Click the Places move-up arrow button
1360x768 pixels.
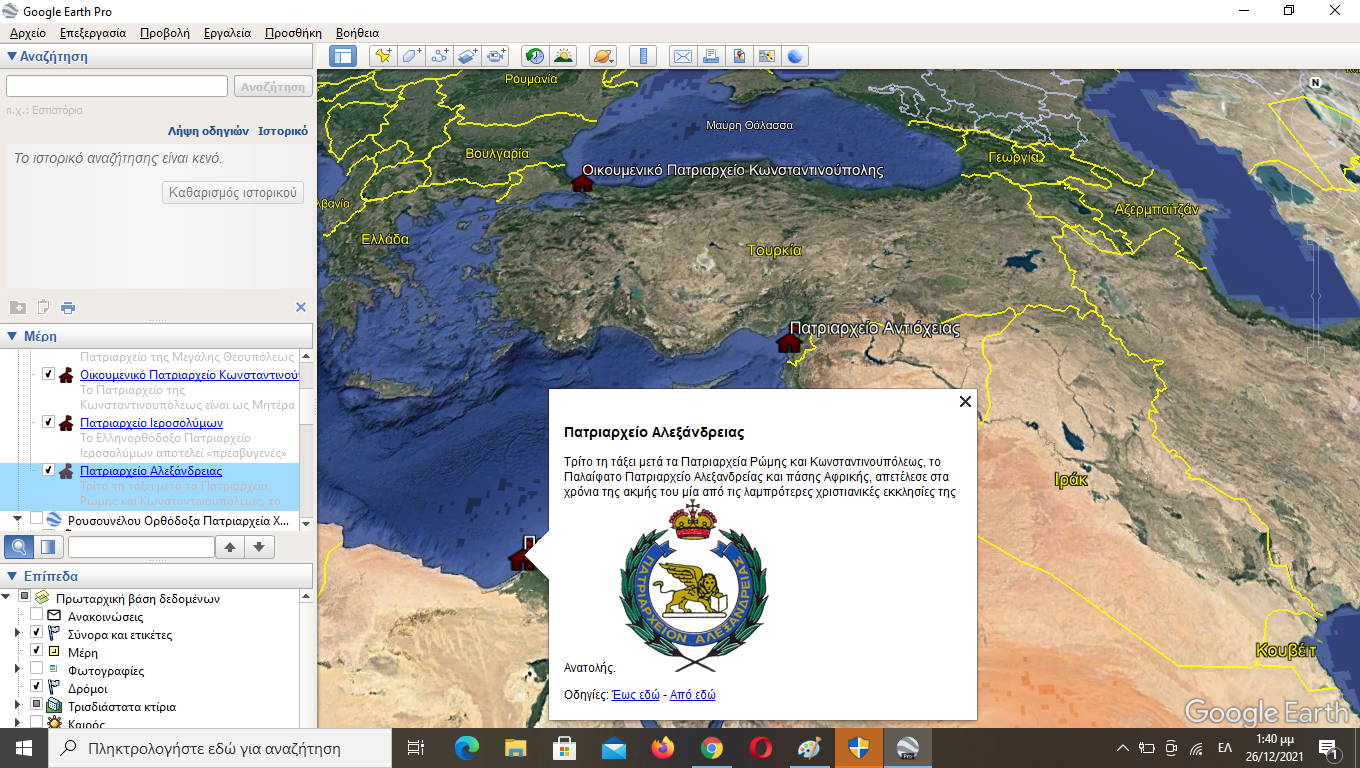coord(229,547)
